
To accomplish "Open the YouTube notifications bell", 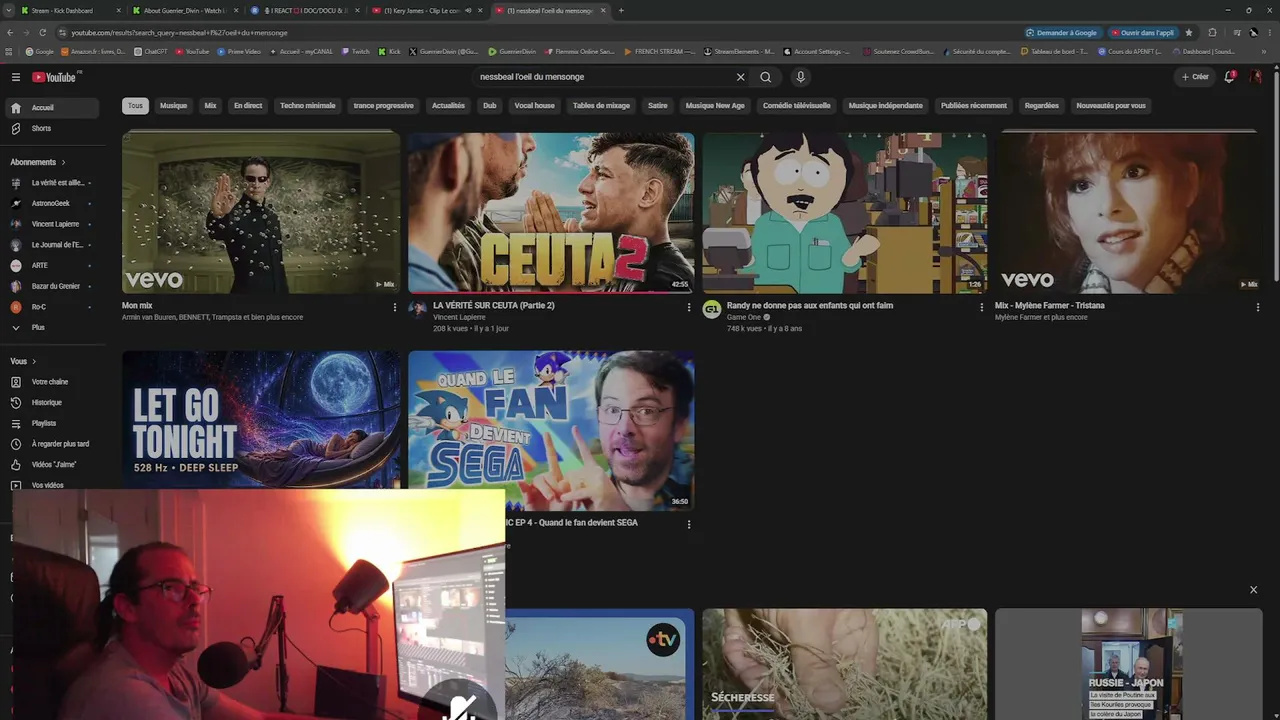I will [1230, 77].
